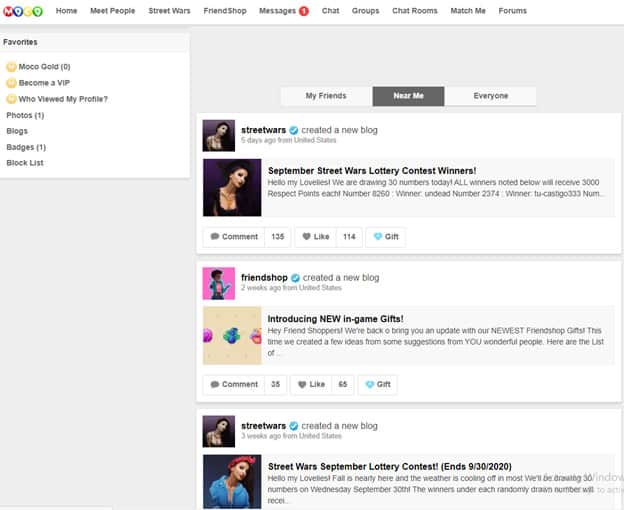This screenshot has height=510, width=624.
Task: Click the 35 comment count
Action: 275,384
